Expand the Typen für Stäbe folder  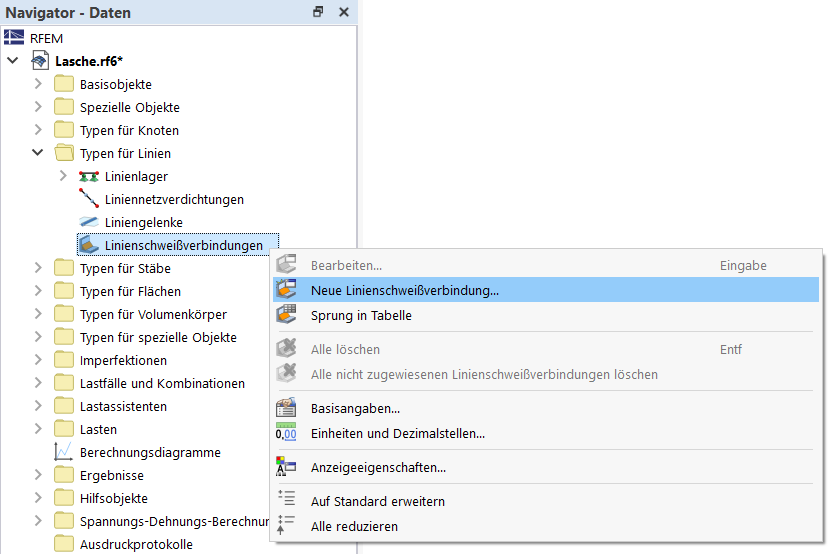(x=38, y=268)
